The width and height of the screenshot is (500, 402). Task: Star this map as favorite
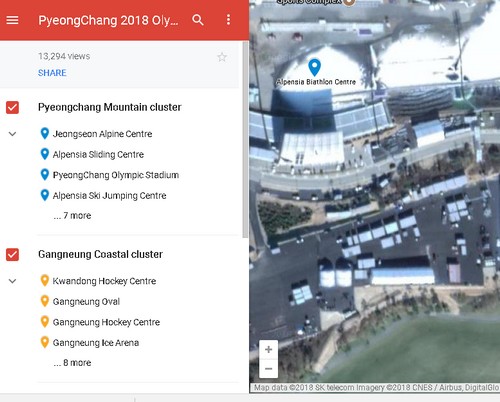(x=222, y=57)
